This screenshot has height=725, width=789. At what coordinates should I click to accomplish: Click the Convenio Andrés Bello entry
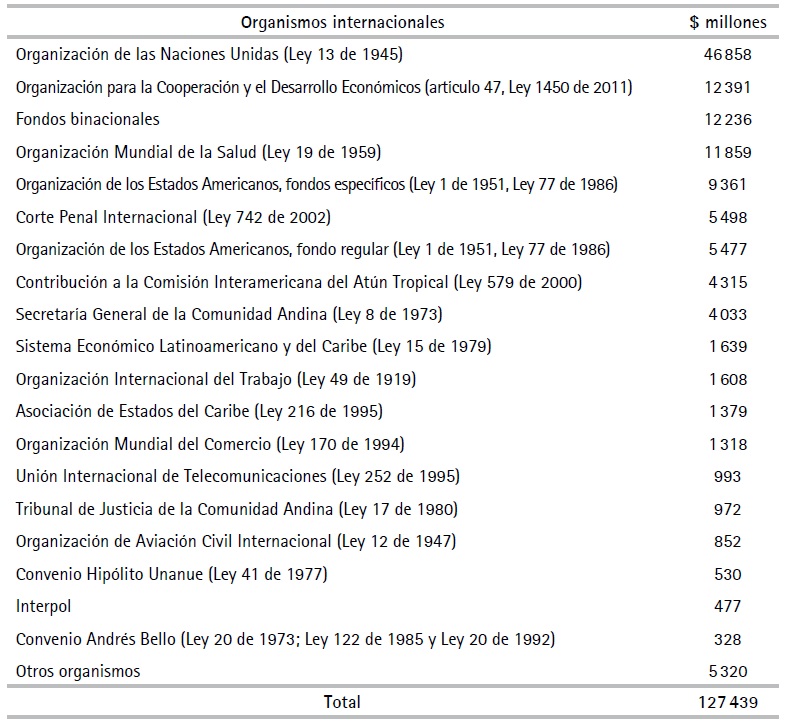tap(285, 639)
